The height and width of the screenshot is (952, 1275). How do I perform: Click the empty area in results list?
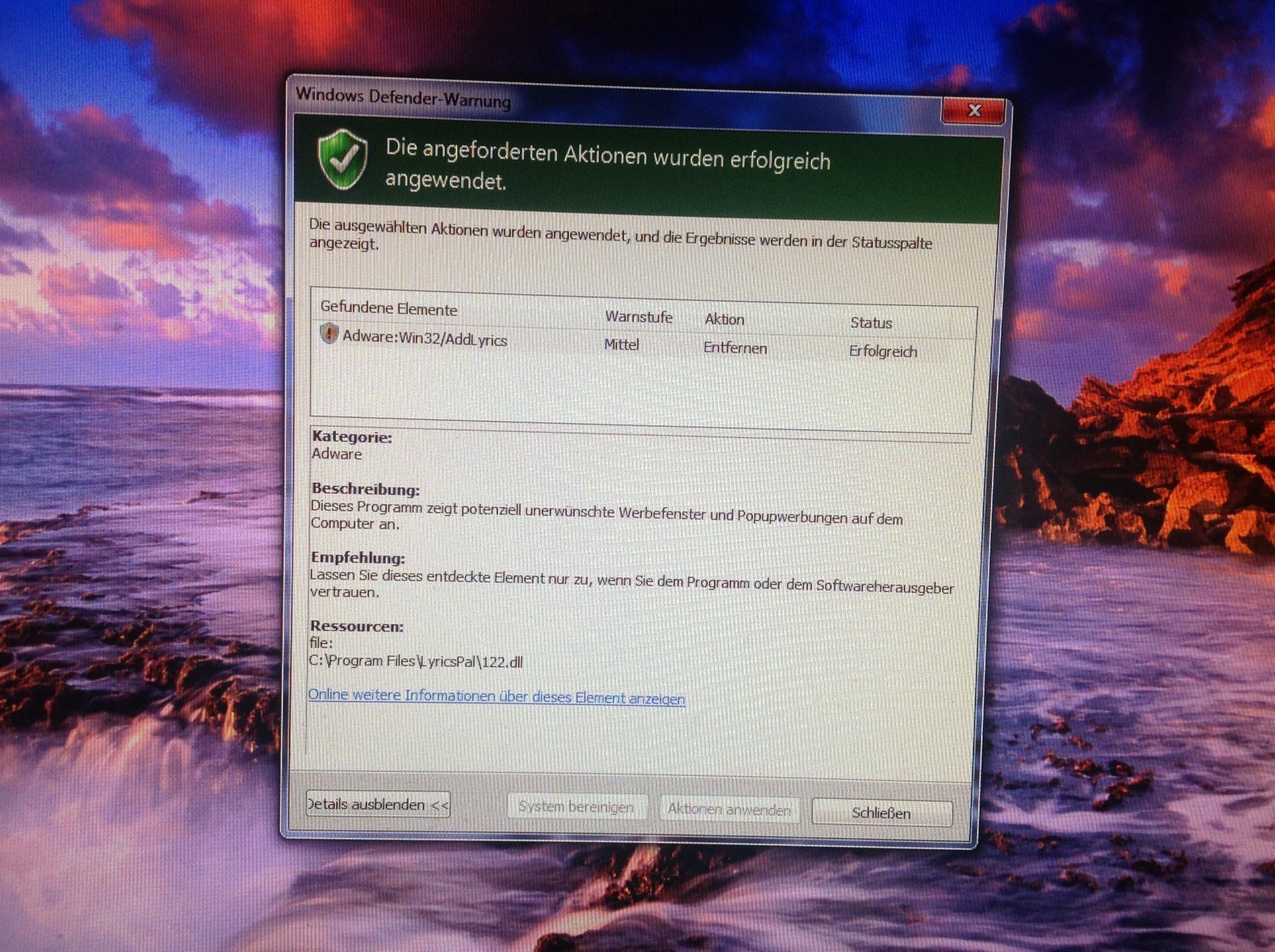click(642, 393)
